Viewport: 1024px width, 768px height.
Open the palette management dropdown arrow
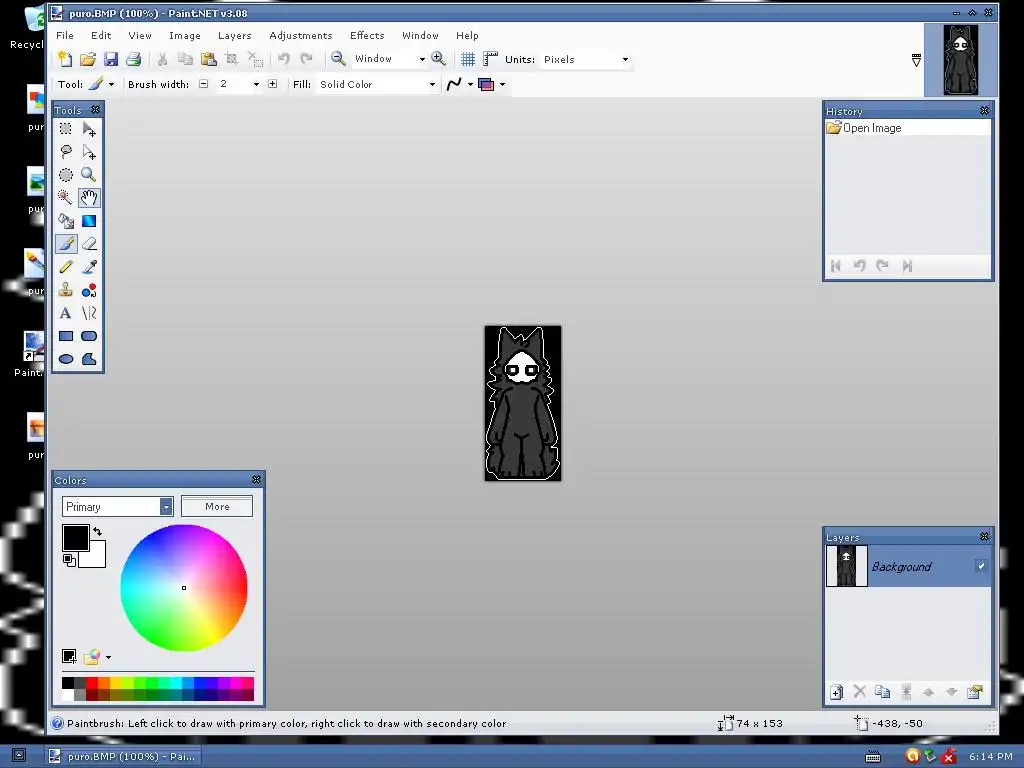(108, 657)
